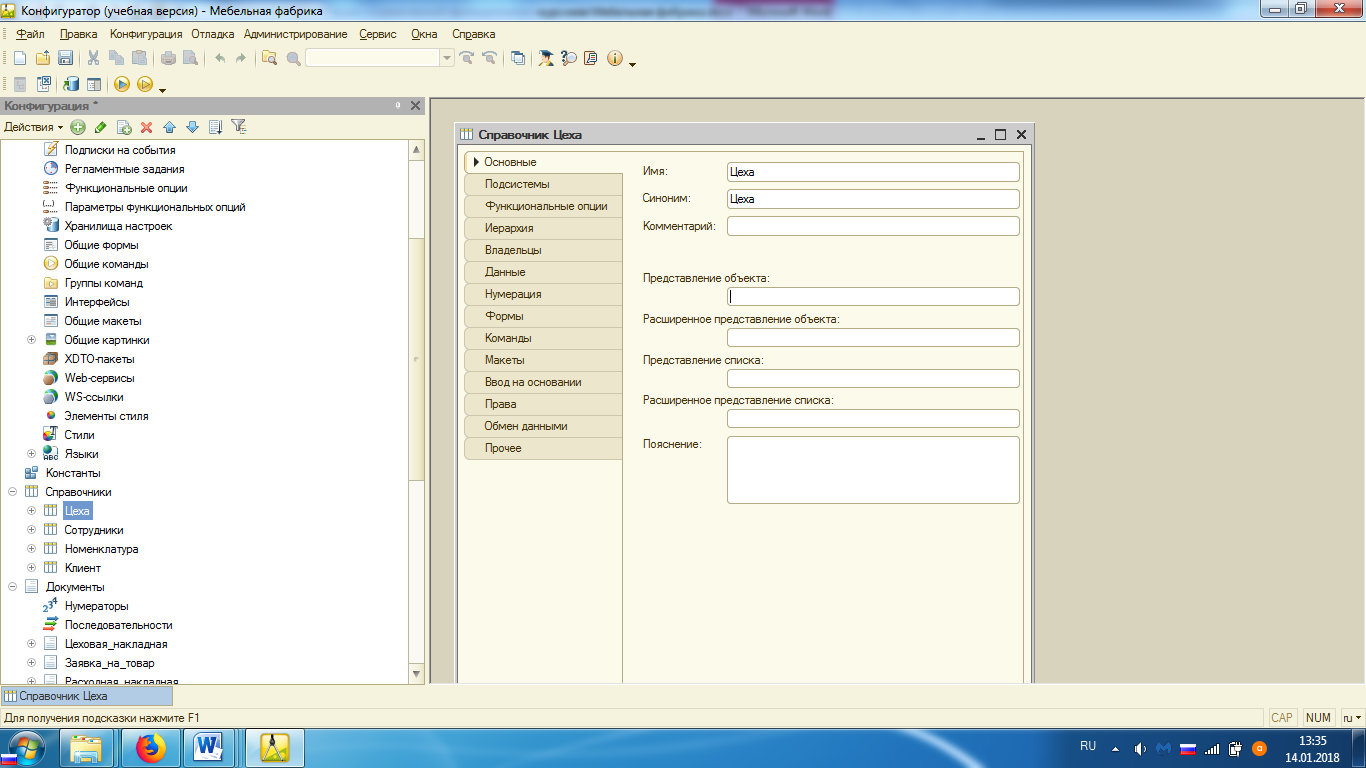Switch to the Подсистемы tab
The width and height of the screenshot is (1366, 768).
click(543, 184)
